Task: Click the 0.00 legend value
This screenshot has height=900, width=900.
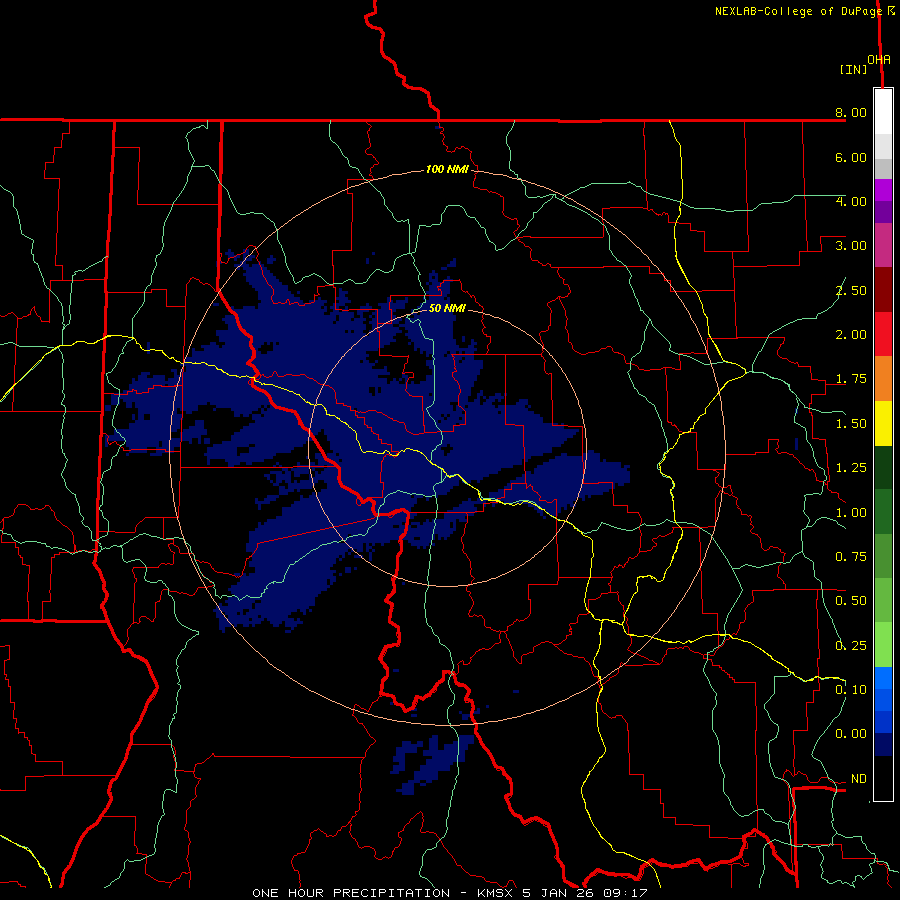Action: click(x=851, y=734)
